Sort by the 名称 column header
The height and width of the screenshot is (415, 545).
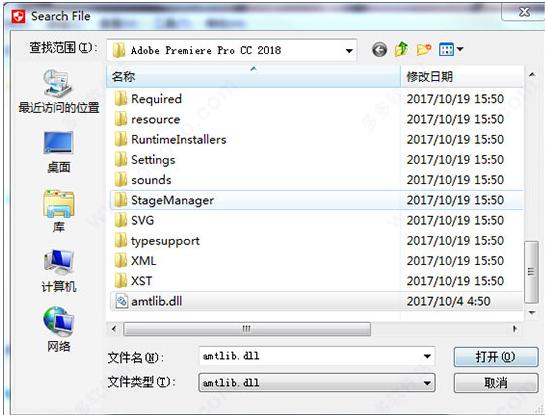pyautogui.click(x=253, y=76)
